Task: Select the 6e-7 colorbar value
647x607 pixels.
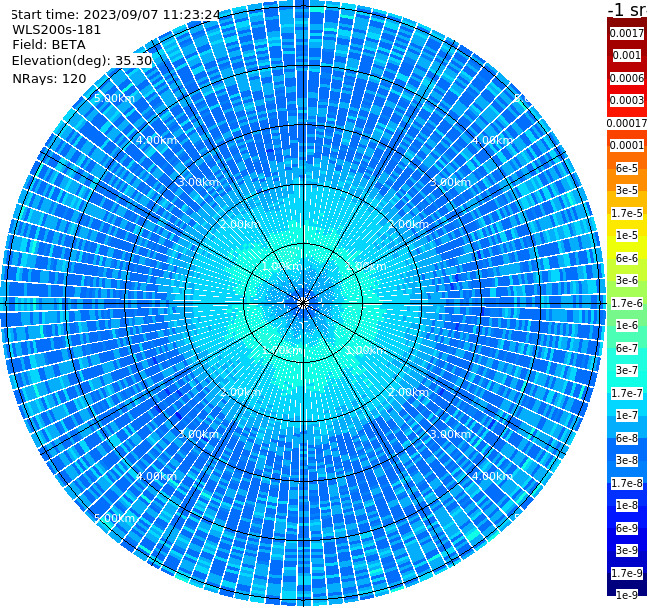Action: (x=627, y=348)
